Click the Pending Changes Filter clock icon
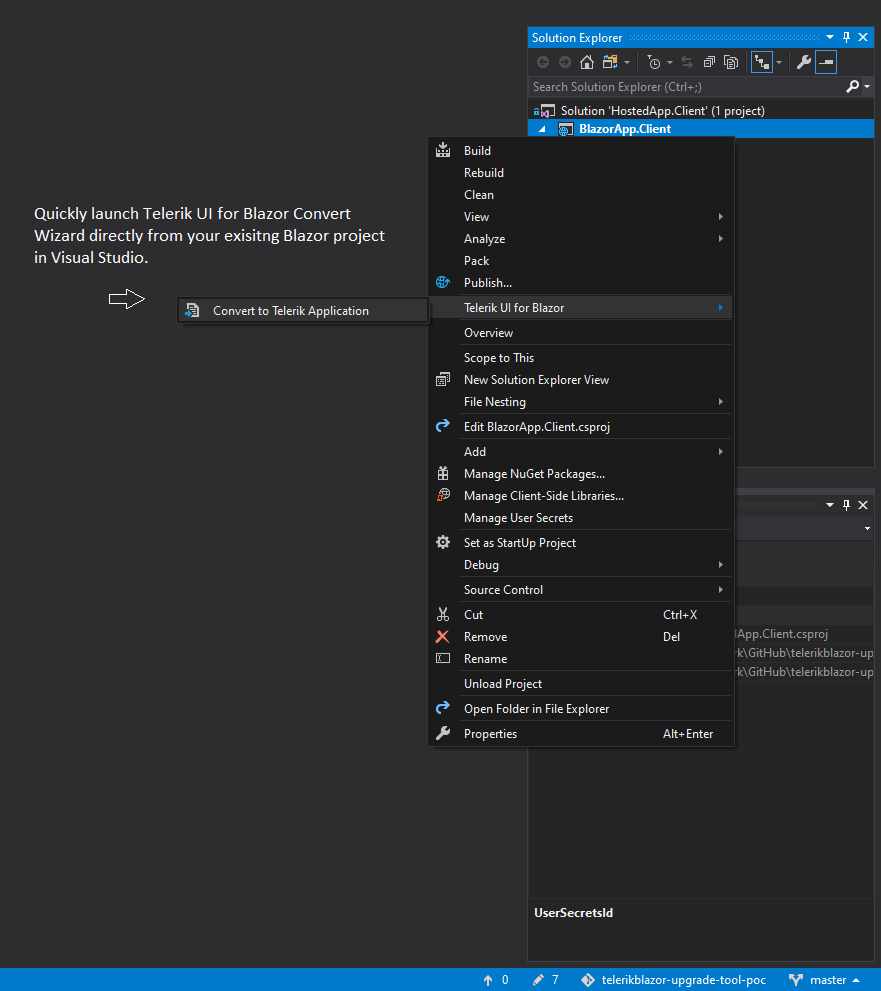The image size is (881, 991). point(653,62)
